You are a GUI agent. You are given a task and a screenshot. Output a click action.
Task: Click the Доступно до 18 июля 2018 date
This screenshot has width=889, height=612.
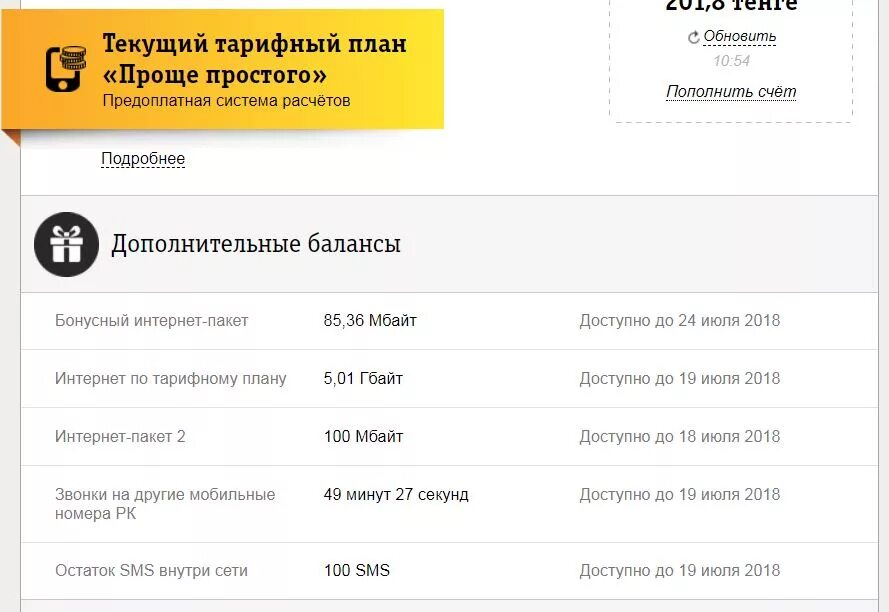coord(680,436)
